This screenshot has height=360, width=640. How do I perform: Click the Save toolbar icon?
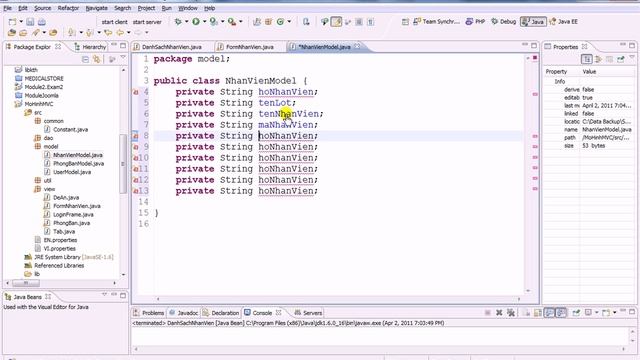30,22
